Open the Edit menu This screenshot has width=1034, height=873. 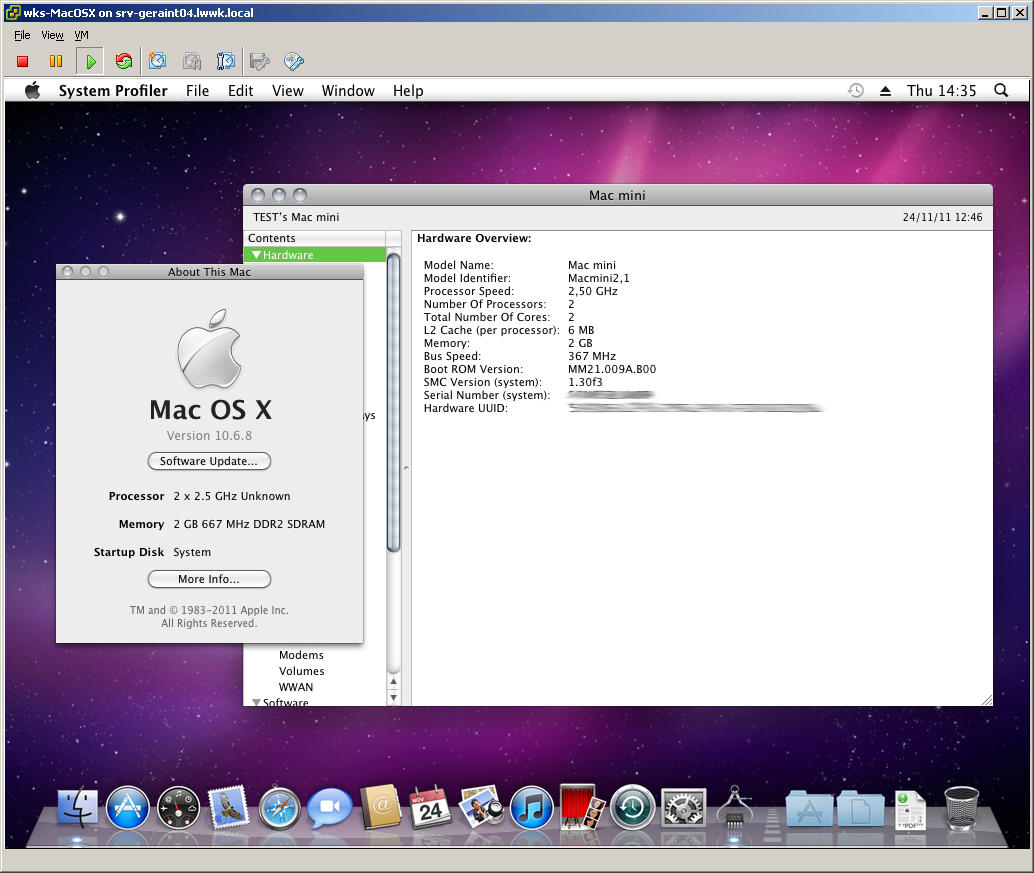coord(241,90)
